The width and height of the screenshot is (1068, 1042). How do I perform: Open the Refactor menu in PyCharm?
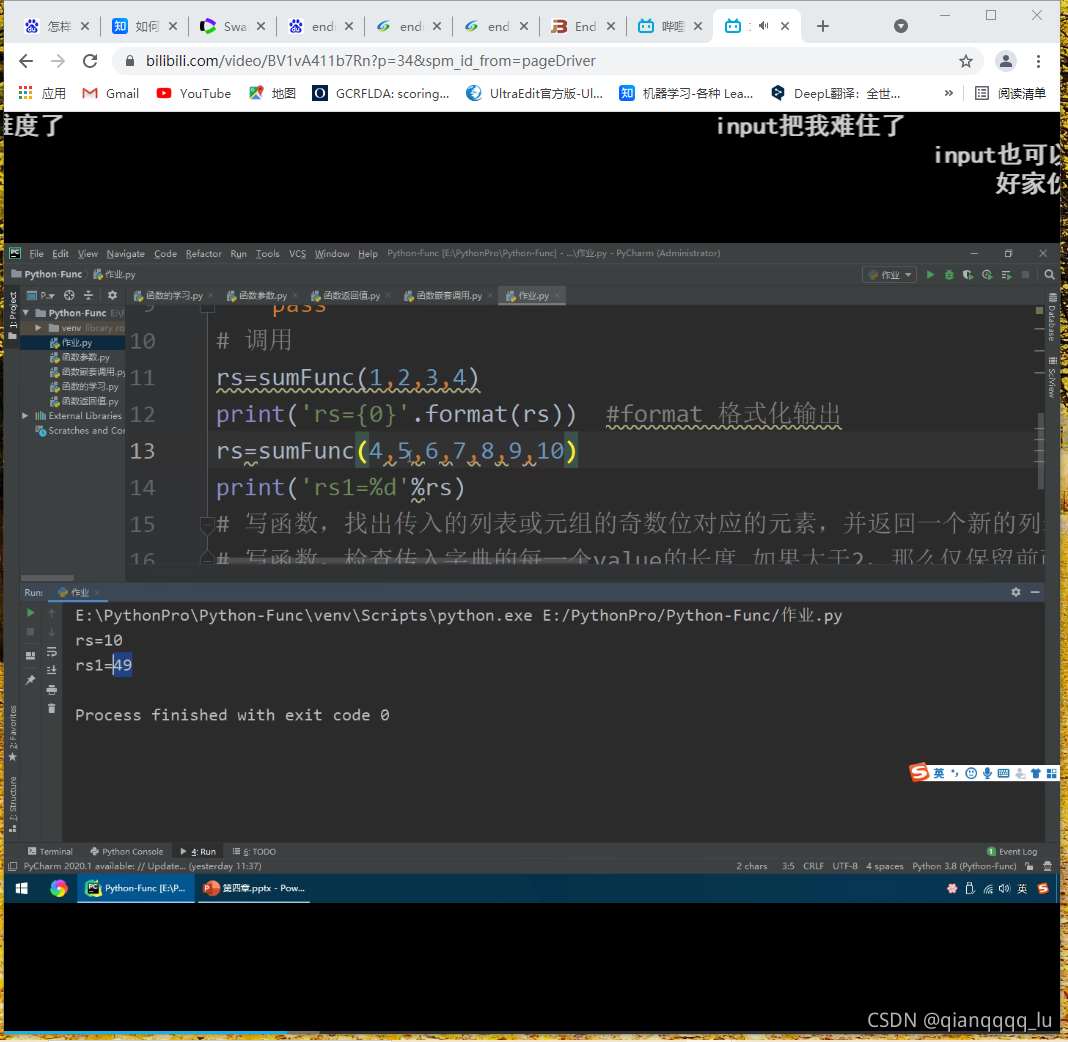pyautogui.click(x=203, y=254)
